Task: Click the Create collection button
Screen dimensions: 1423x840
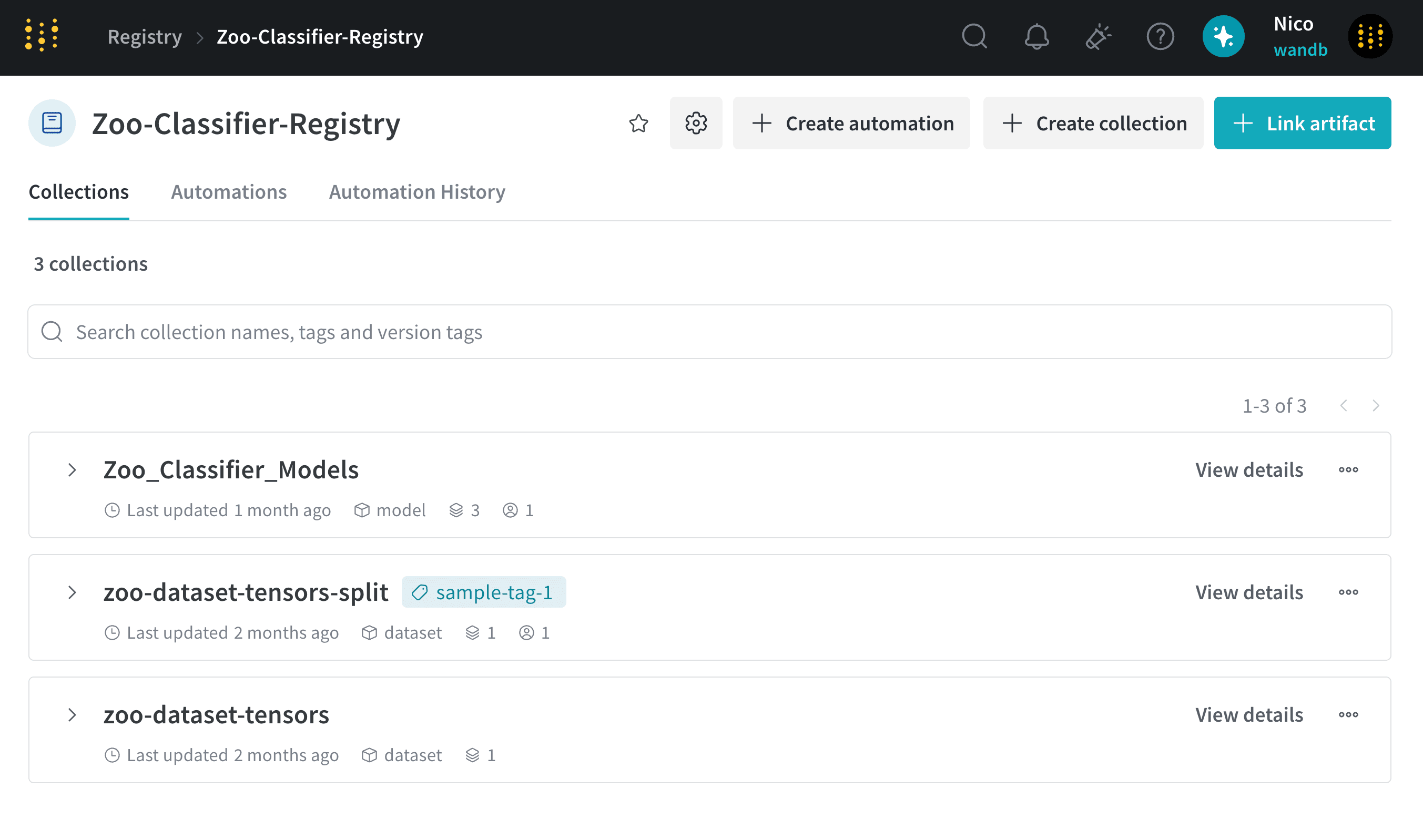Action: point(1093,124)
